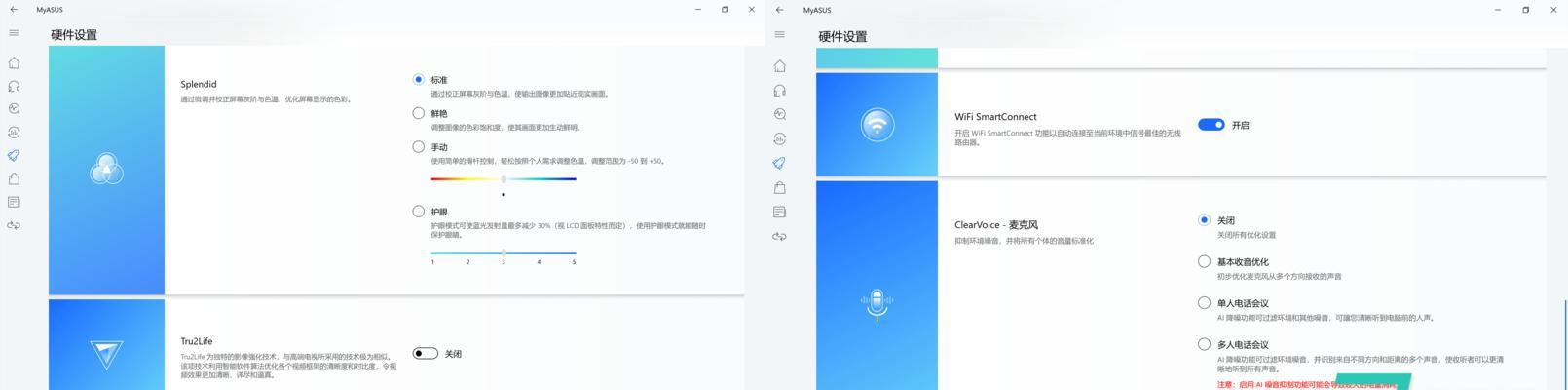The width and height of the screenshot is (1568, 390).
Task: Open update gauge icon in right window sidebar
Action: click(779, 138)
